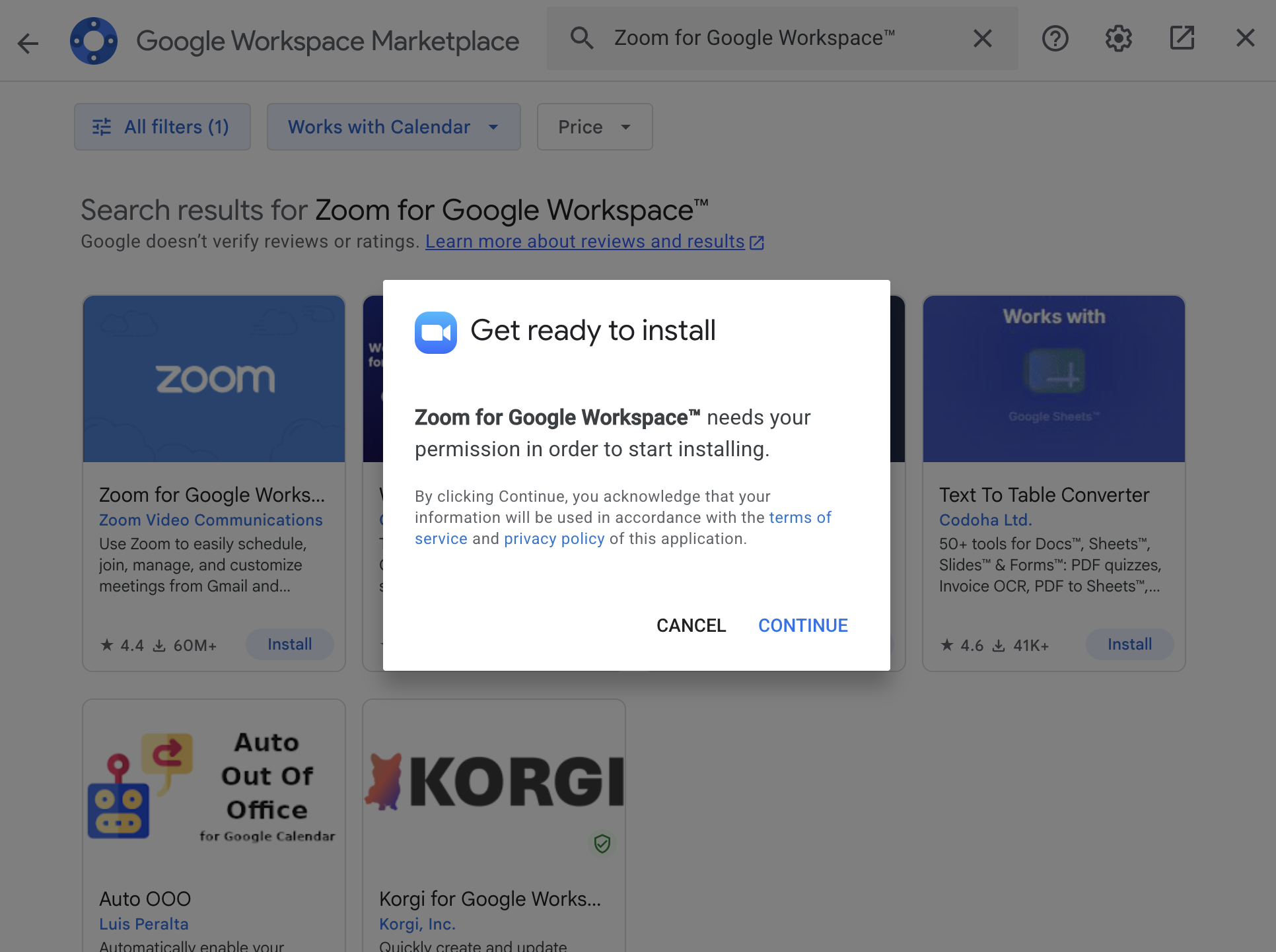Open the help question mark icon
1276x952 pixels.
point(1055,38)
